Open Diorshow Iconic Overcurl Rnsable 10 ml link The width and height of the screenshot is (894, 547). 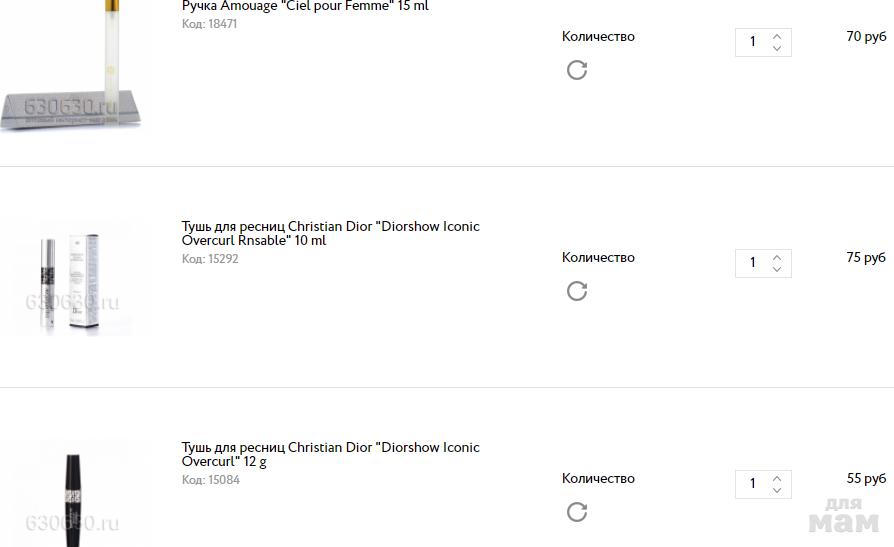[330, 233]
